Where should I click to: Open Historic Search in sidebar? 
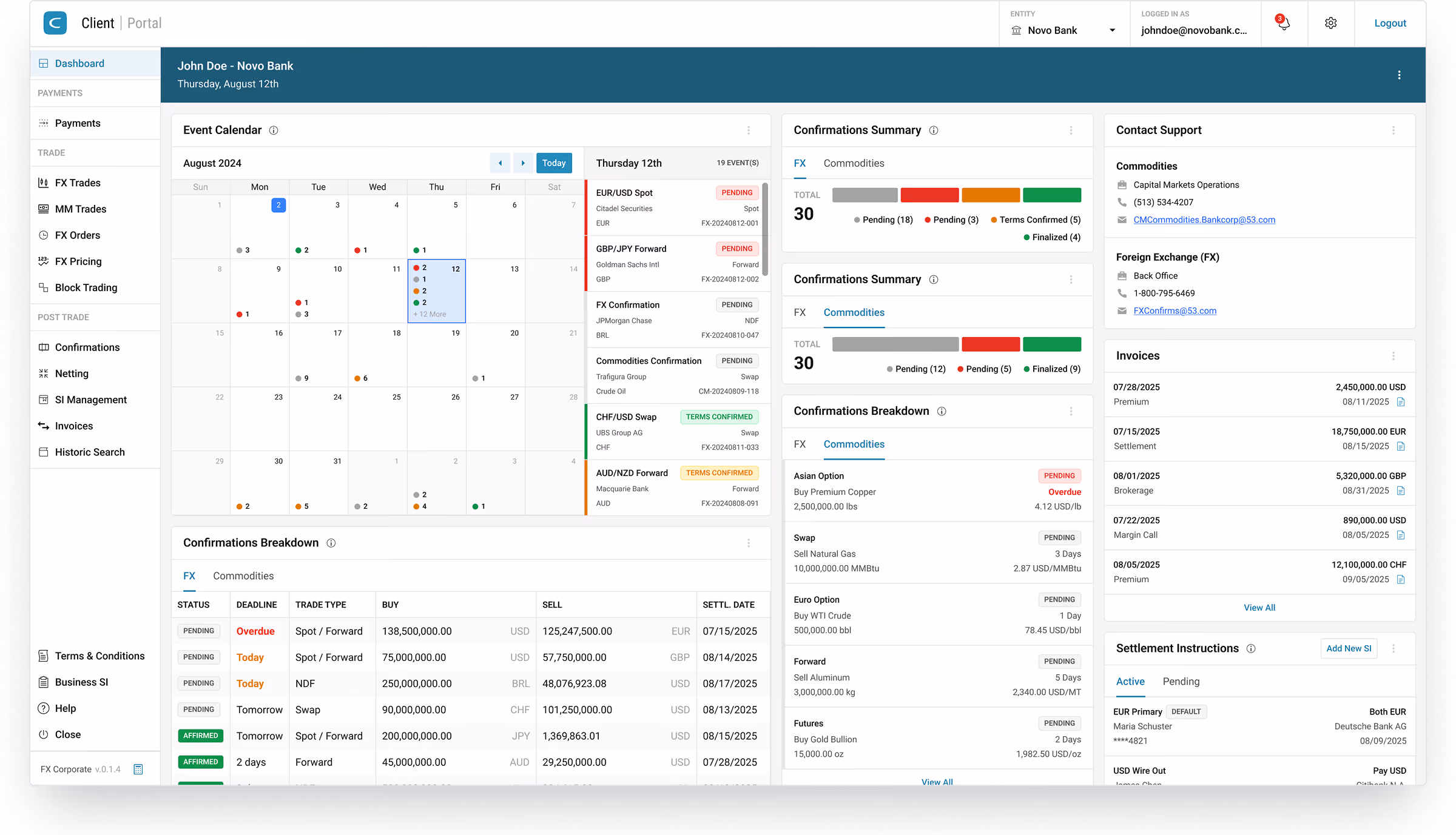click(x=90, y=452)
